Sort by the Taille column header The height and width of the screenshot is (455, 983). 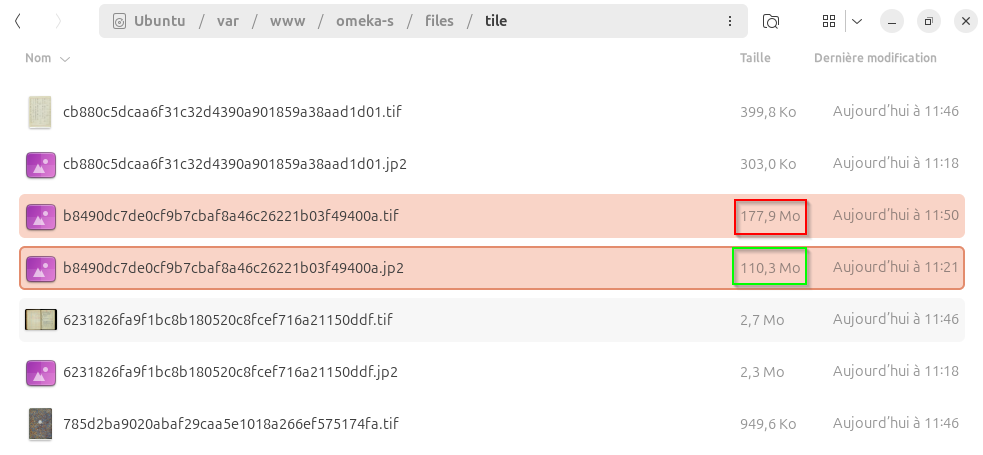click(x=755, y=58)
